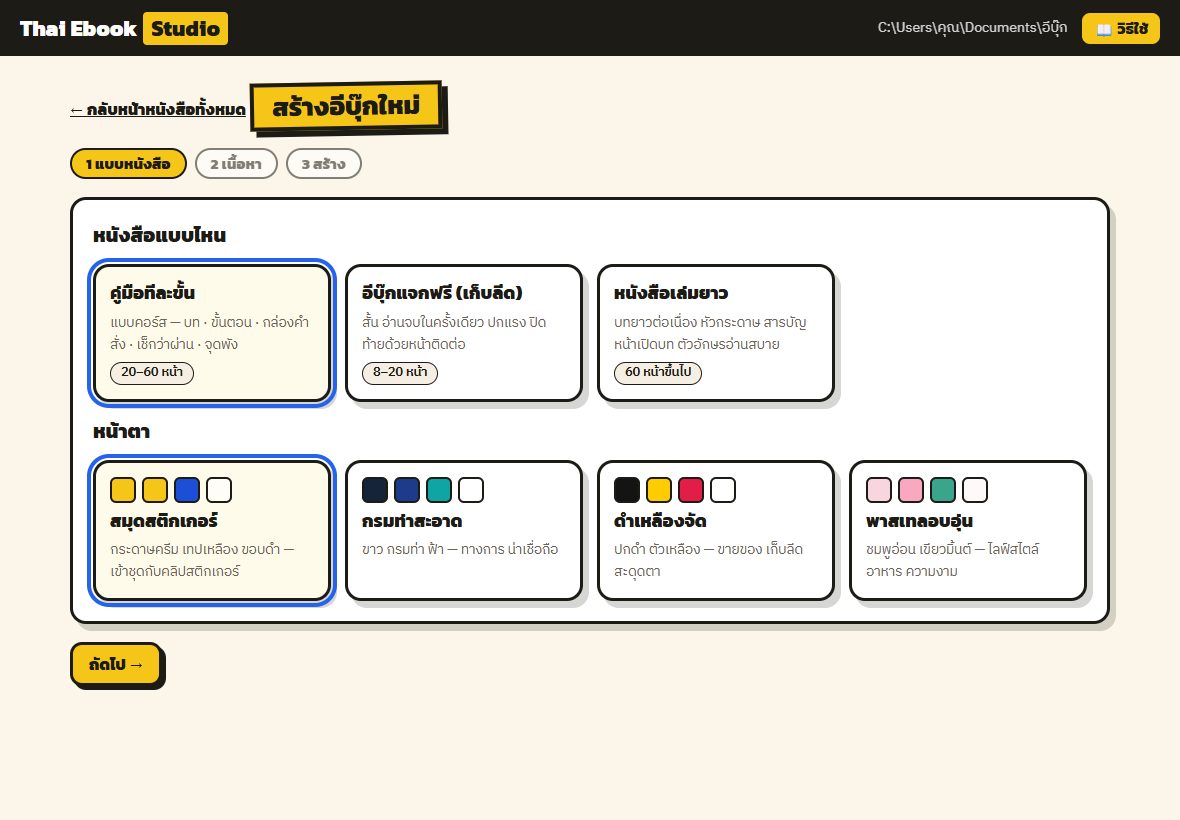Screen dimensions: 1180x820
Task: Click the book icon beside วิธีใช้
Action: 1103,29
